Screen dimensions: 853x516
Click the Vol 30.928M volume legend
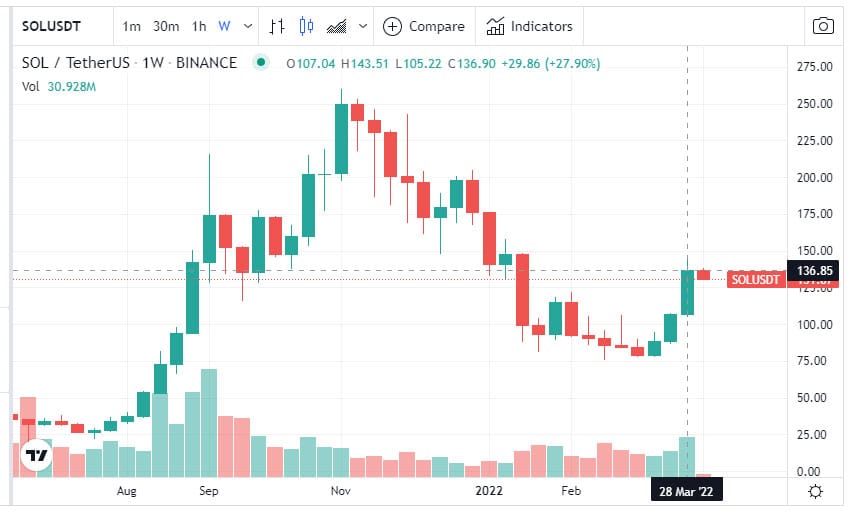59,86
